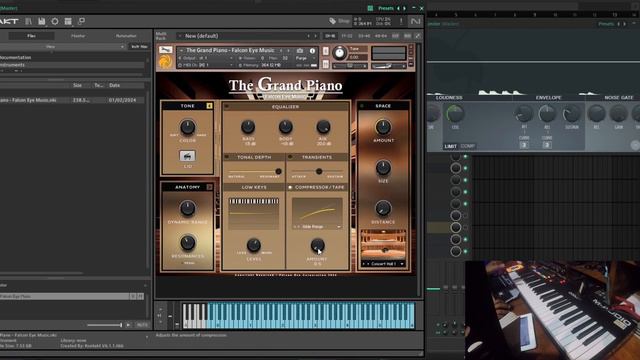Viewport: 640px width, 360px height.
Task: Click the Compressor Amount knob
Action: (317, 245)
